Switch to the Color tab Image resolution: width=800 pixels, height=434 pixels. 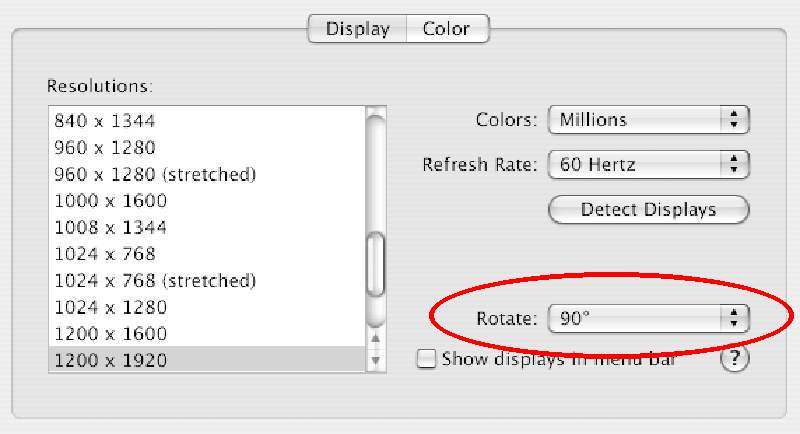click(x=447, y=29)
